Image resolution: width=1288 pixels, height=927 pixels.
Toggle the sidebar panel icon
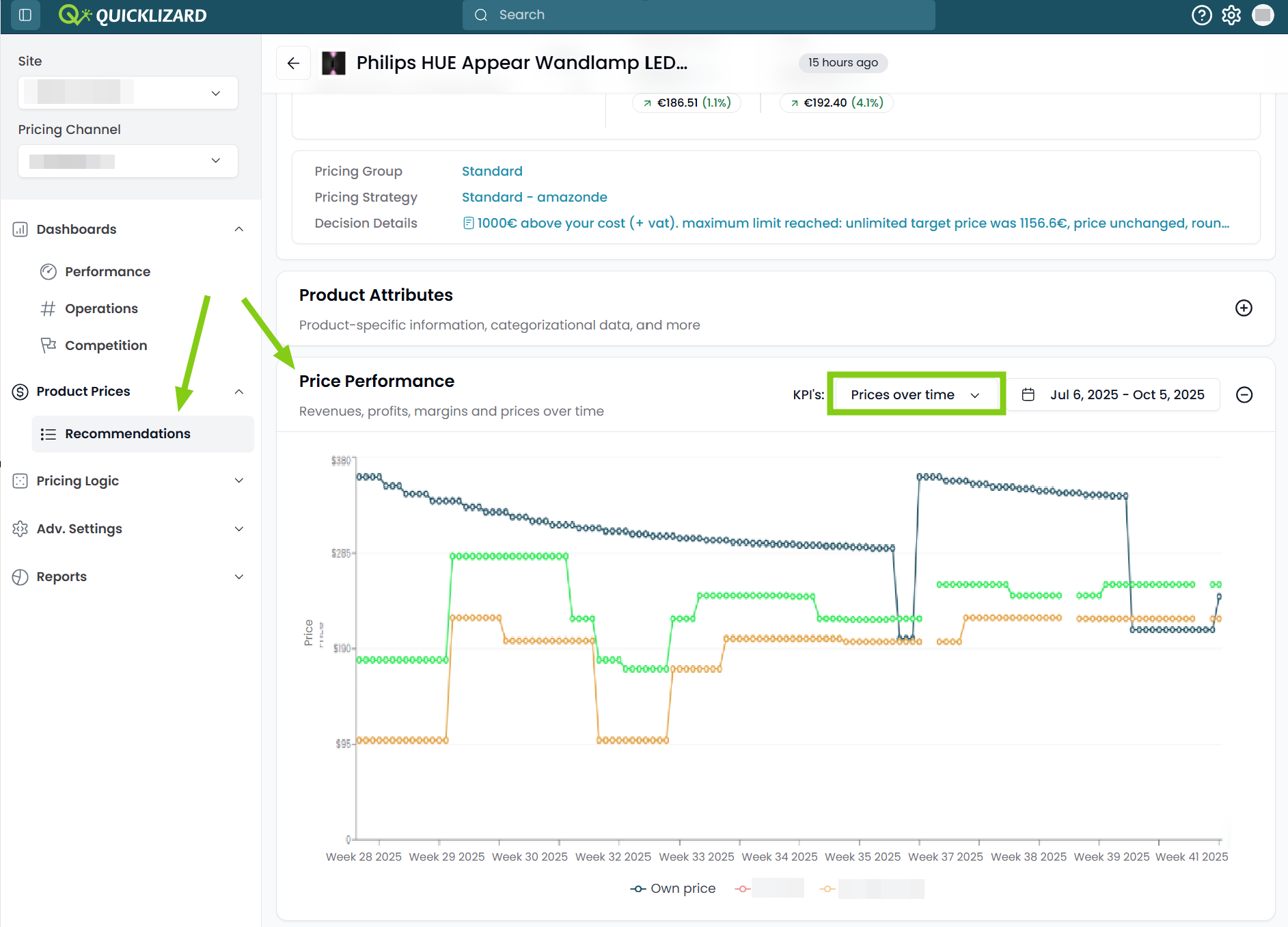click(x=25, y=15)
